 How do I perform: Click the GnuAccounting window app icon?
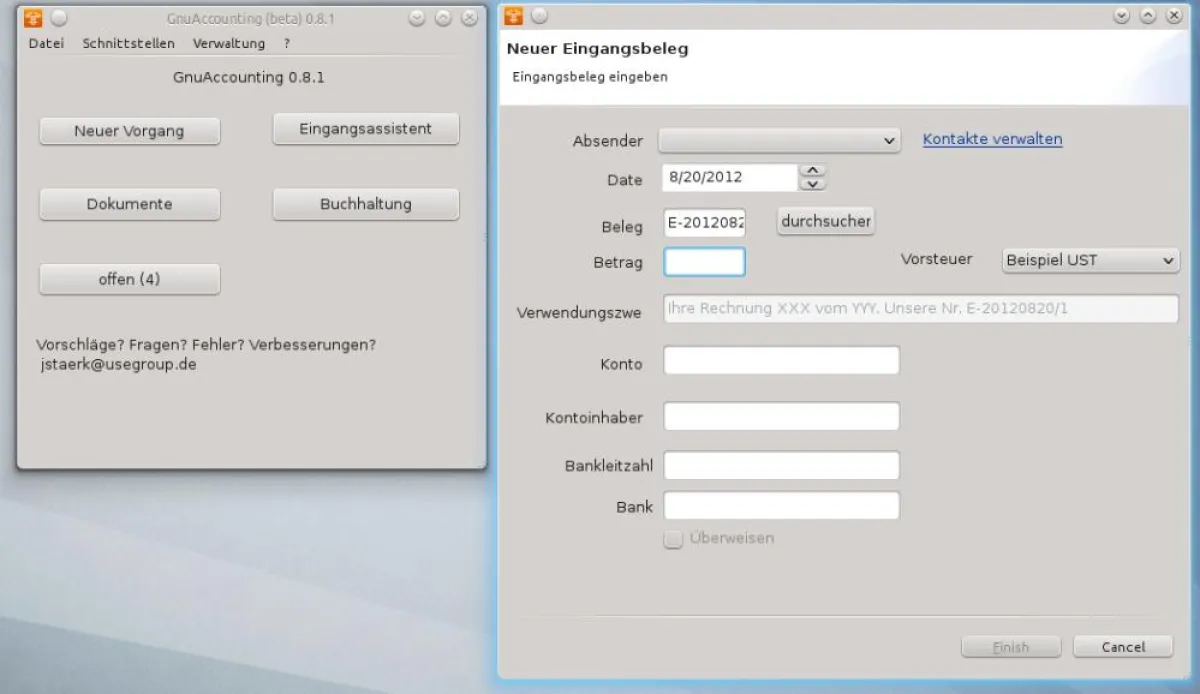(34, 17)
